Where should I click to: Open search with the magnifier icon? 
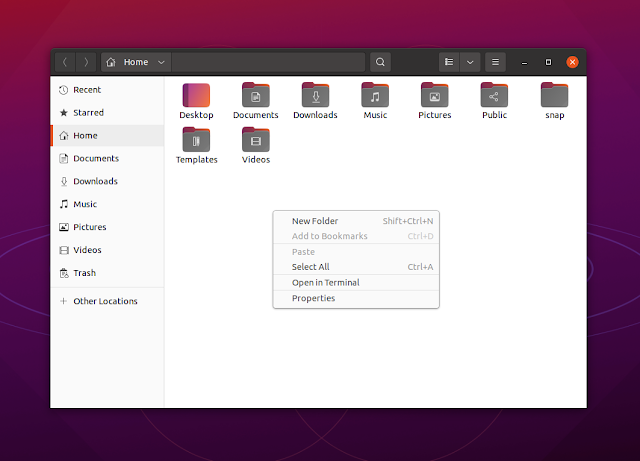point(380,62)
